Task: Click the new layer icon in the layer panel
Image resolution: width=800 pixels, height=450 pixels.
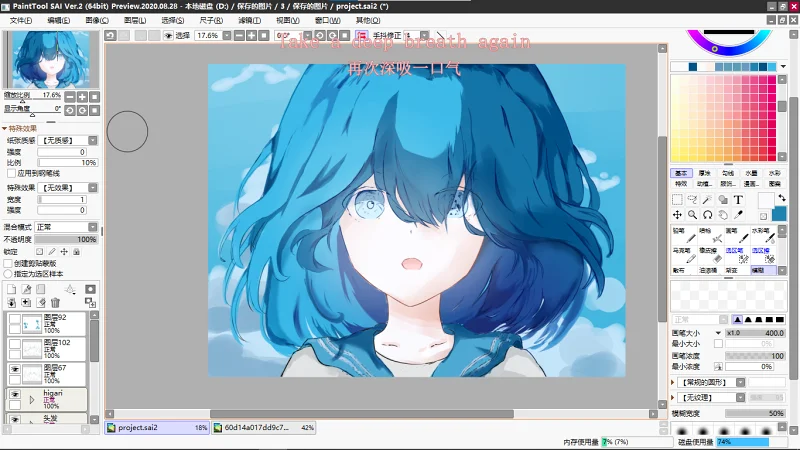Action: click(11, 289)
